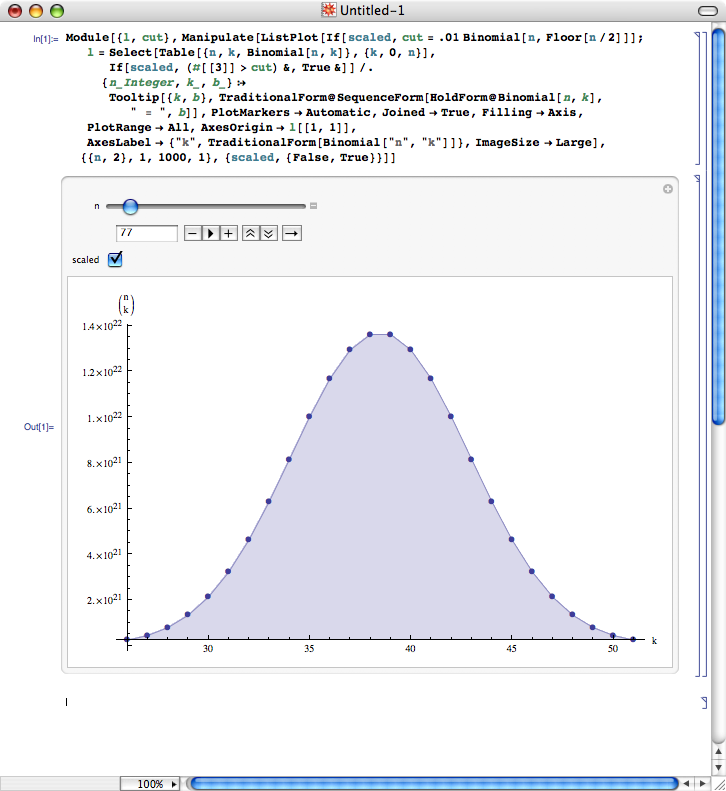Screen dimensions: 726x791
Task: Click the n value input field
Action: (147, 233)
